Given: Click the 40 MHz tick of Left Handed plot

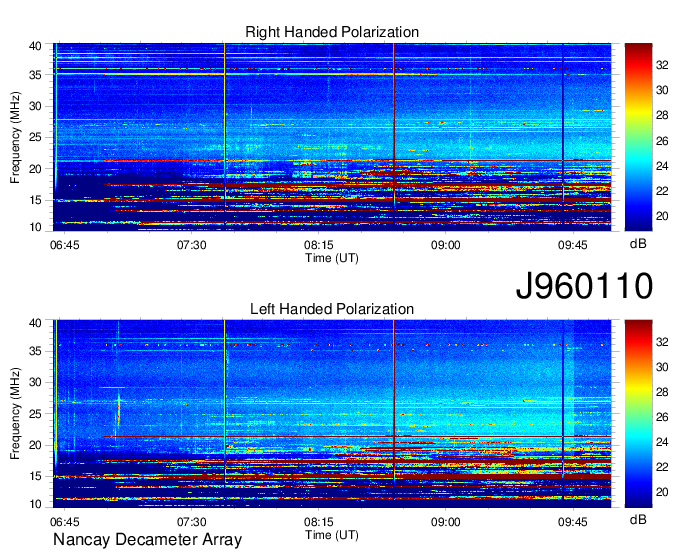Looking at the screenshot, I should tap(35, 323).
